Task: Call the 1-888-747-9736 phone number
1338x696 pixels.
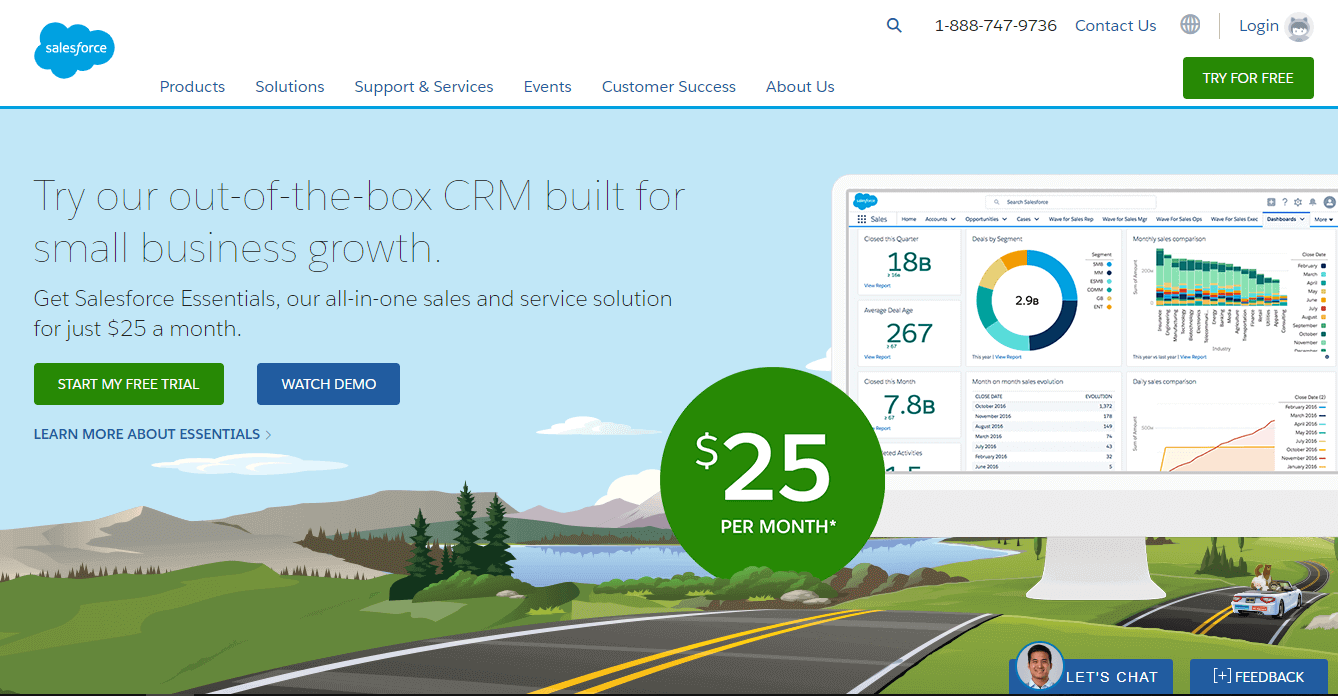Action: [995, 26]
